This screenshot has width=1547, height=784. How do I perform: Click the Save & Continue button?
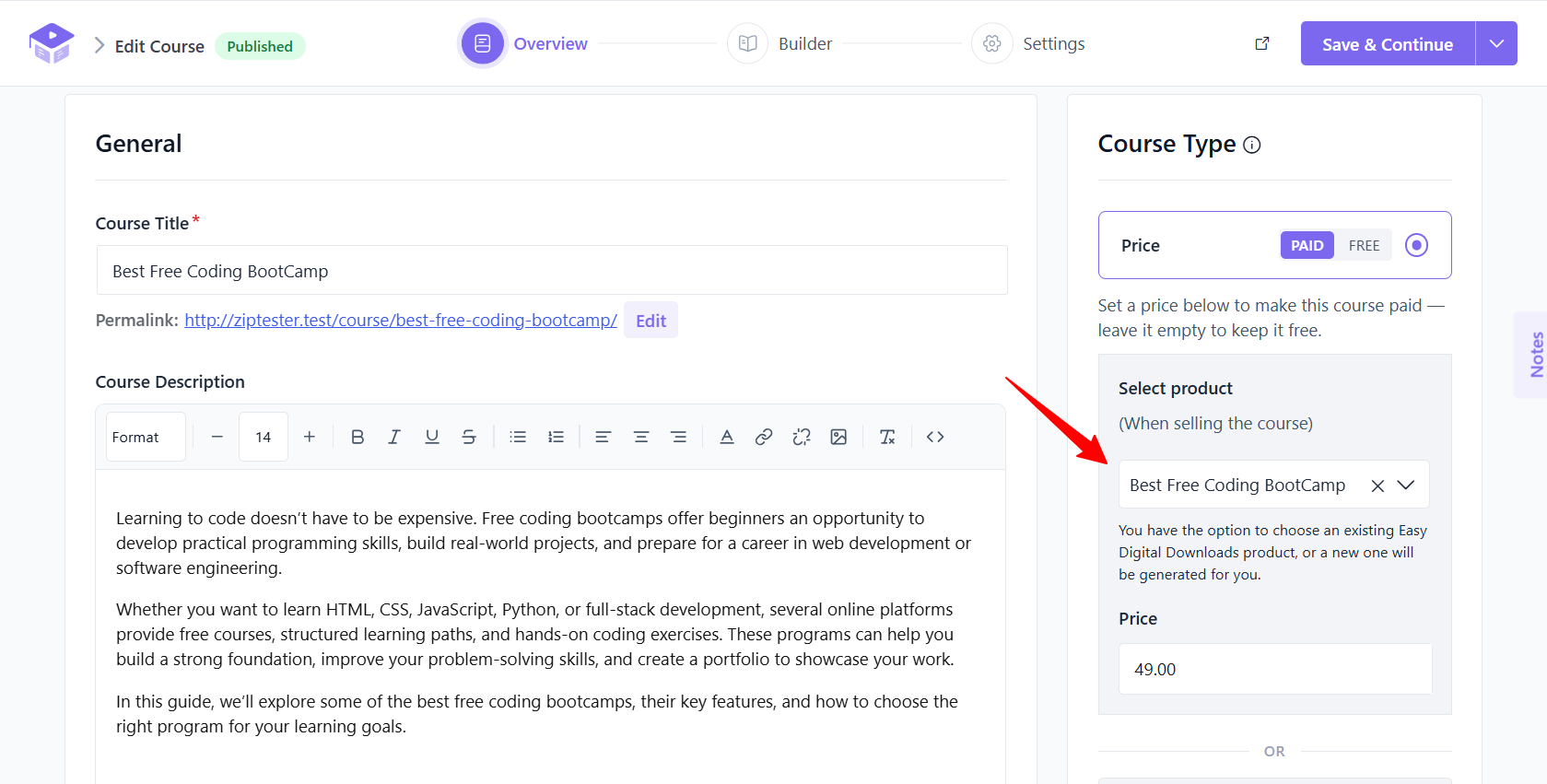click(1388, 43)
